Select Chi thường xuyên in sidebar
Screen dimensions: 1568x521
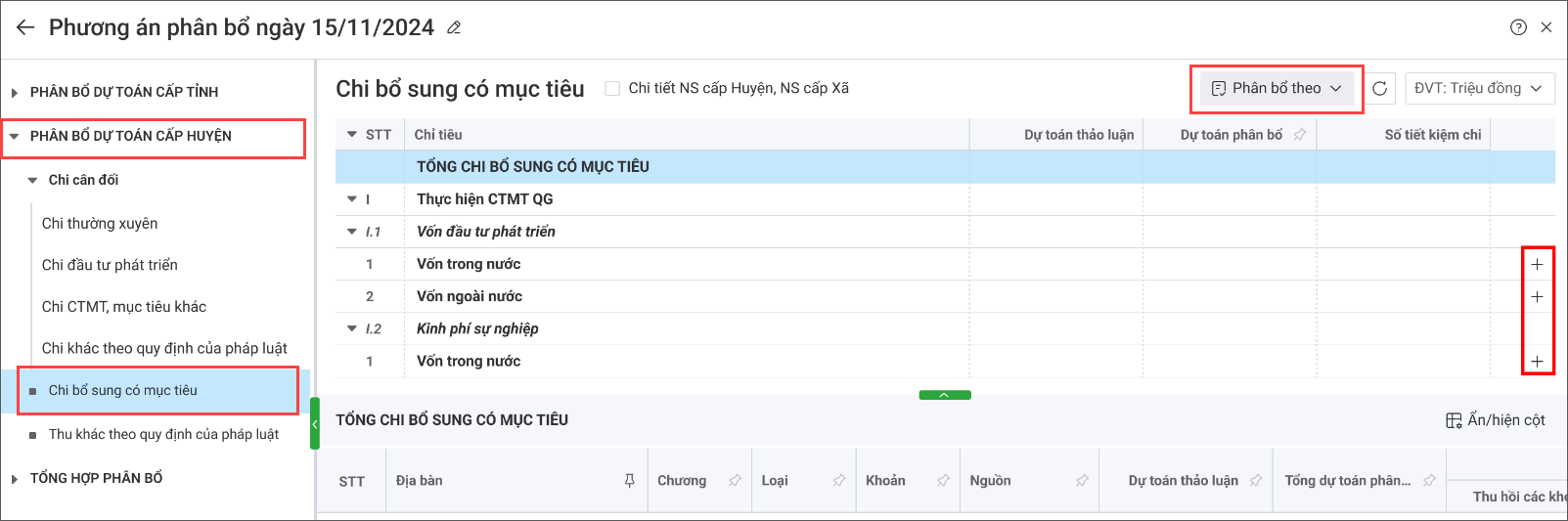(x=100, y=224)
